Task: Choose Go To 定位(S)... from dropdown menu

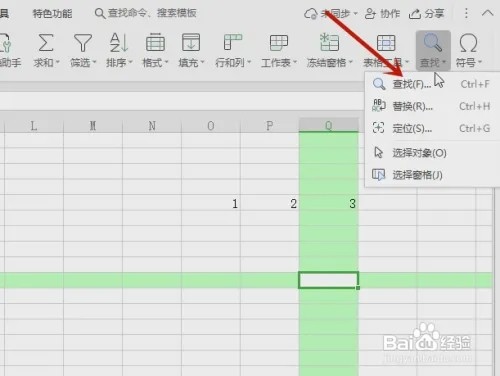Action: 432,128
